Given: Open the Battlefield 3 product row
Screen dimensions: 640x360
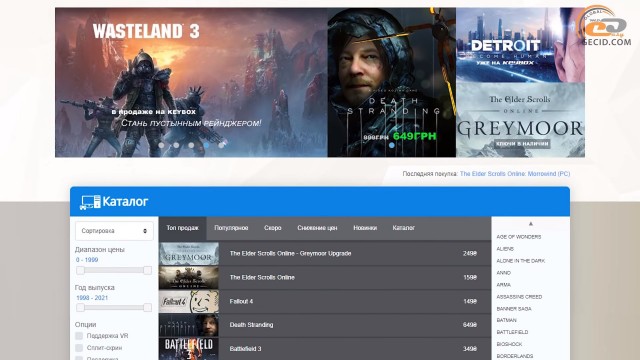Looking at the screenshot, I should point(324,349).
